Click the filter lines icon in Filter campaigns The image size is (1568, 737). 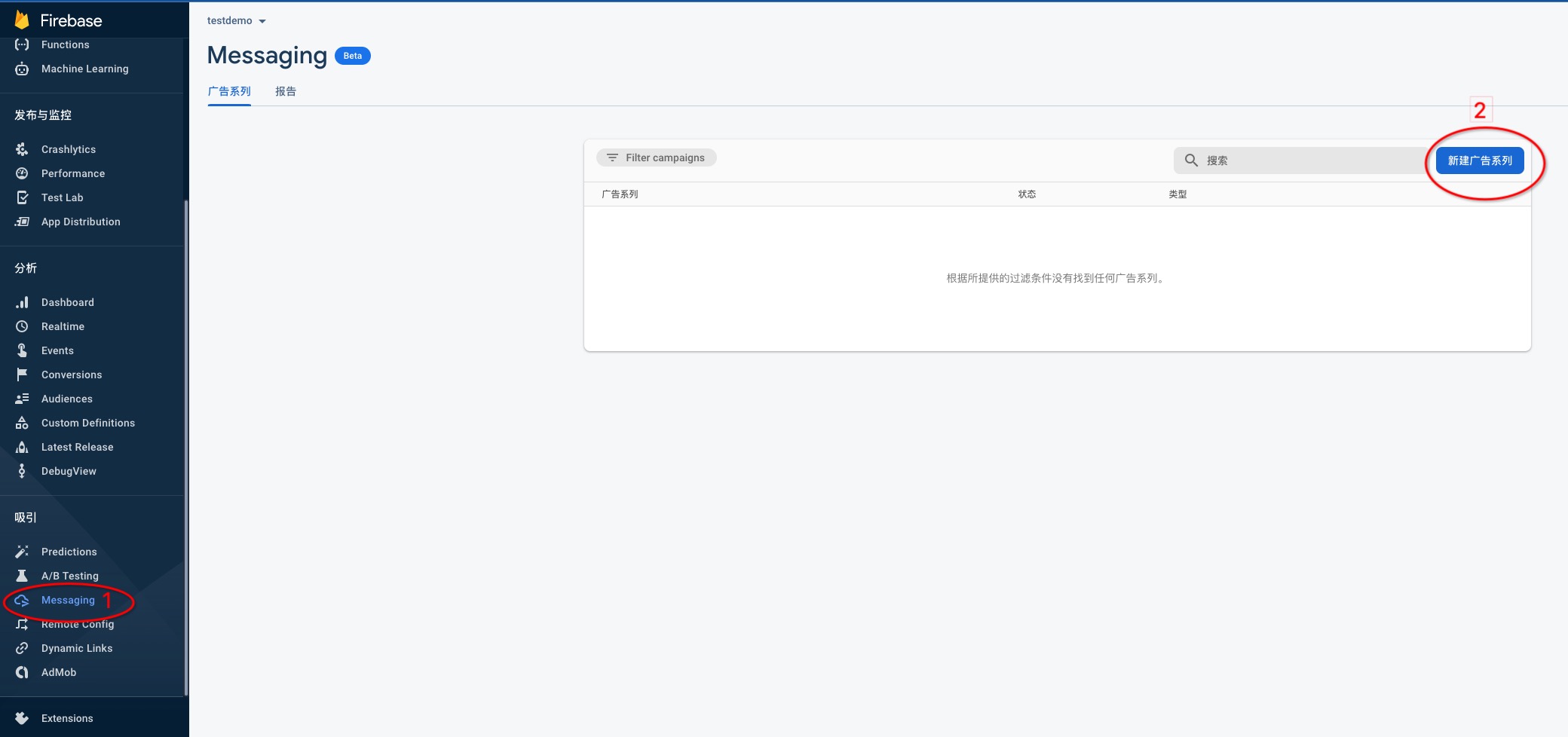[x=612, y=157]
